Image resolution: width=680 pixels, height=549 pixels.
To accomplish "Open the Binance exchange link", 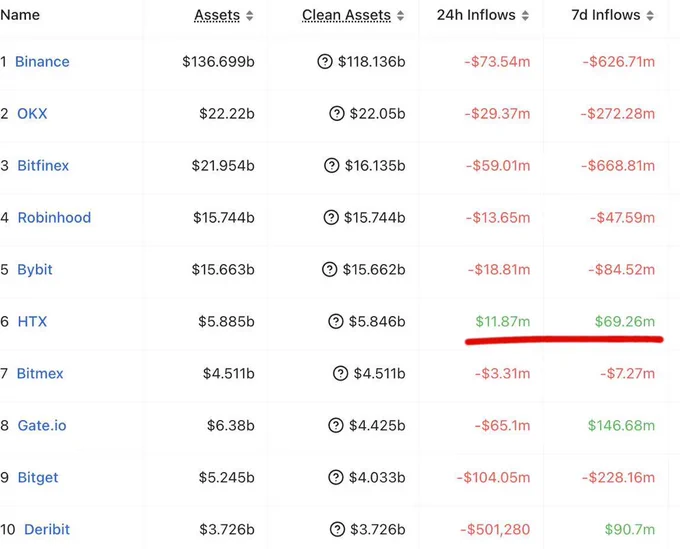I will 42,62.
